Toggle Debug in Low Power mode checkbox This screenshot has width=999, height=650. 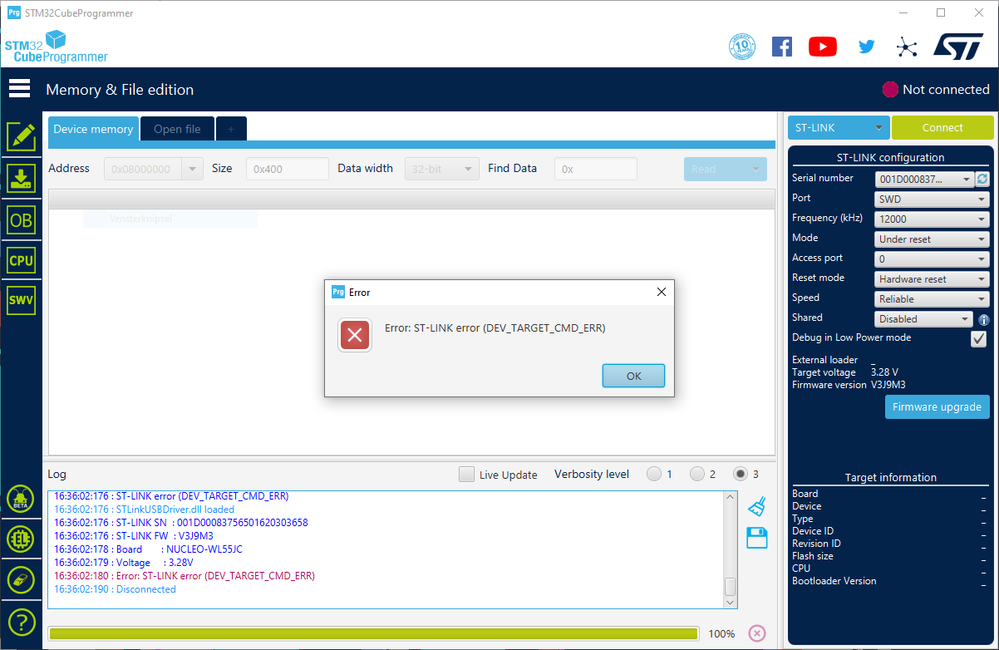click(979, 338)
